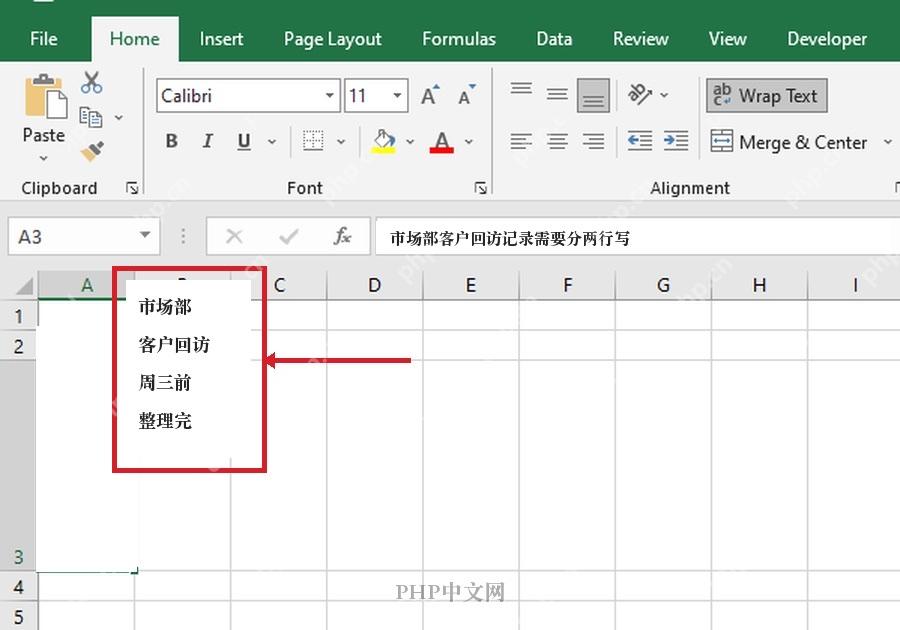The width and height of the screenshot is (900, 630).
Task: Select column F header
Action: (568, 285)
